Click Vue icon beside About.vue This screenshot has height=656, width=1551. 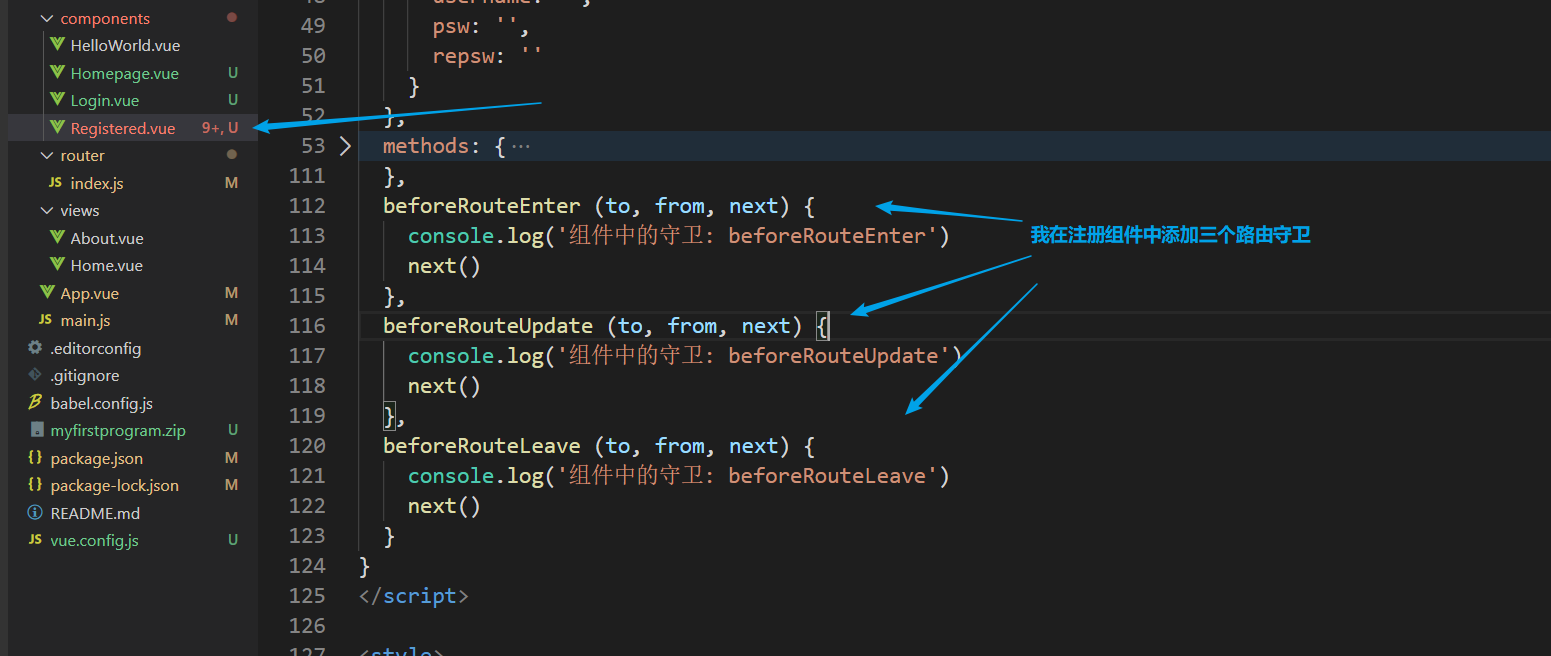click(x=57, y=238)
